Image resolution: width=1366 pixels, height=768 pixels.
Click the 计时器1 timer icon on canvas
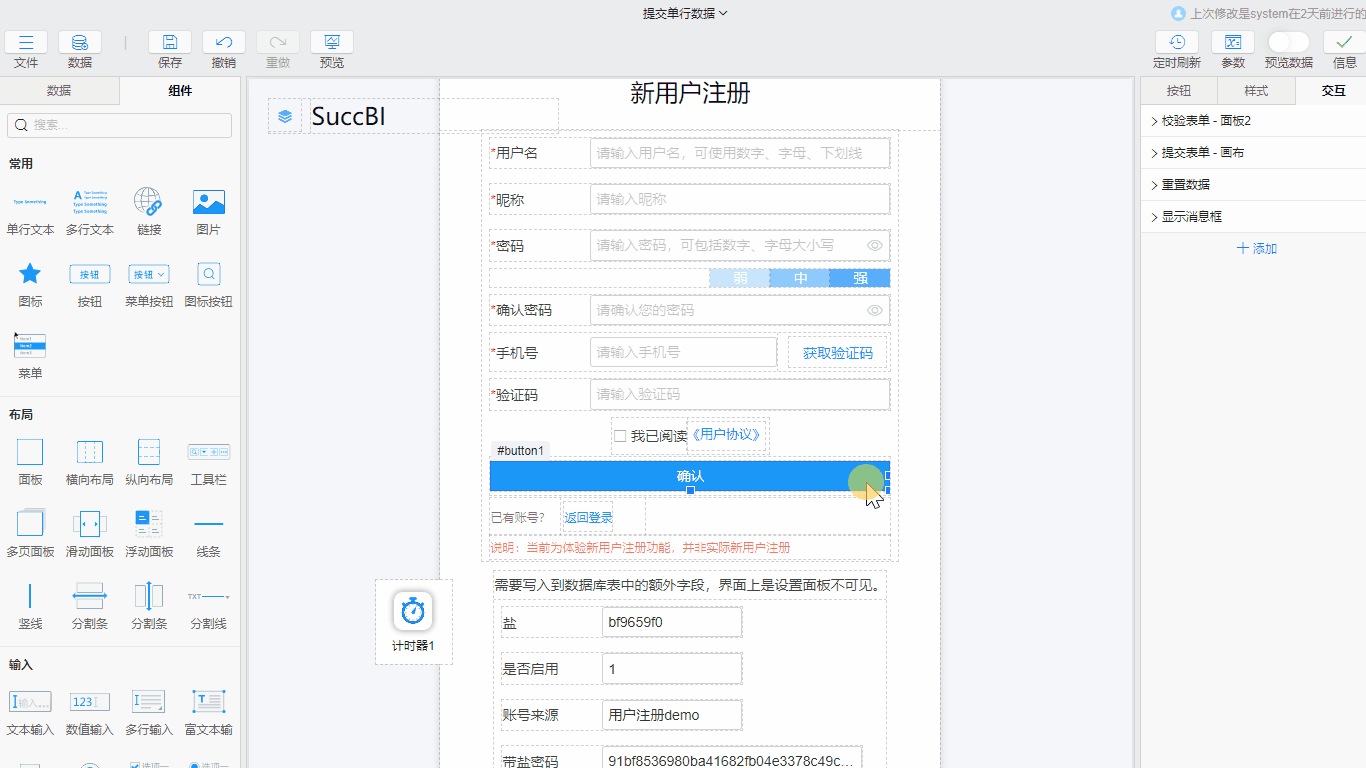pos(413,612)
